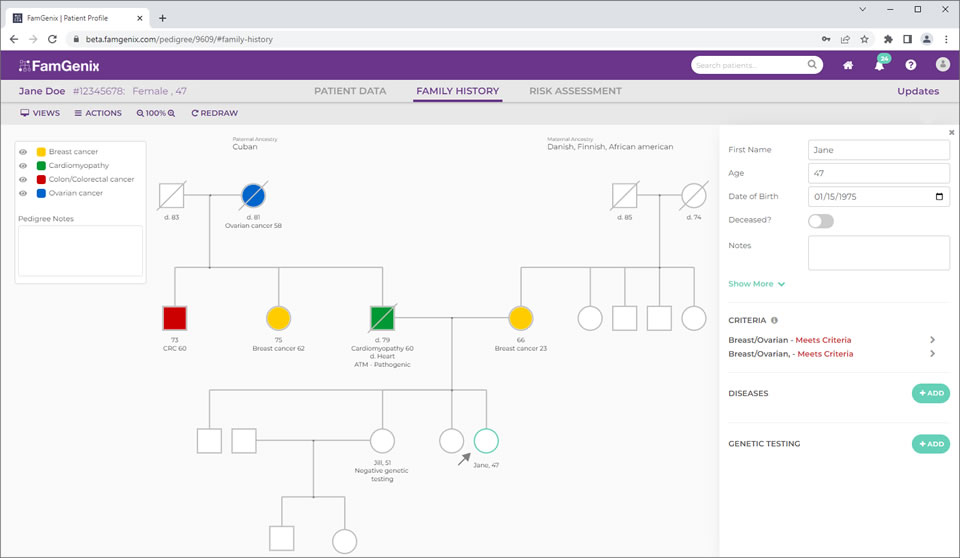Image resolution: width=960 pixels, height=558 pixels.
Task: Select the yellow Breast cancer 23 mother node
Action: (x=520, y=319)
